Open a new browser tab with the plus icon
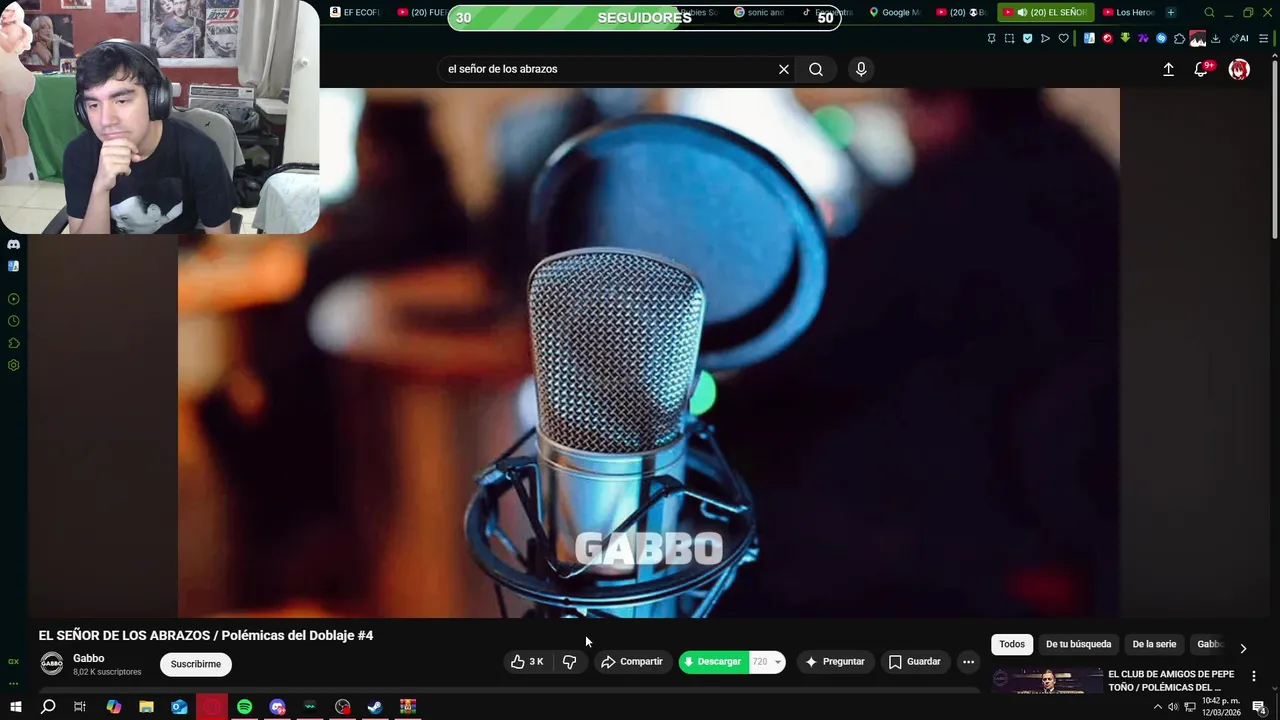This screenshot has width=1280, height=720. point(1171,12)
